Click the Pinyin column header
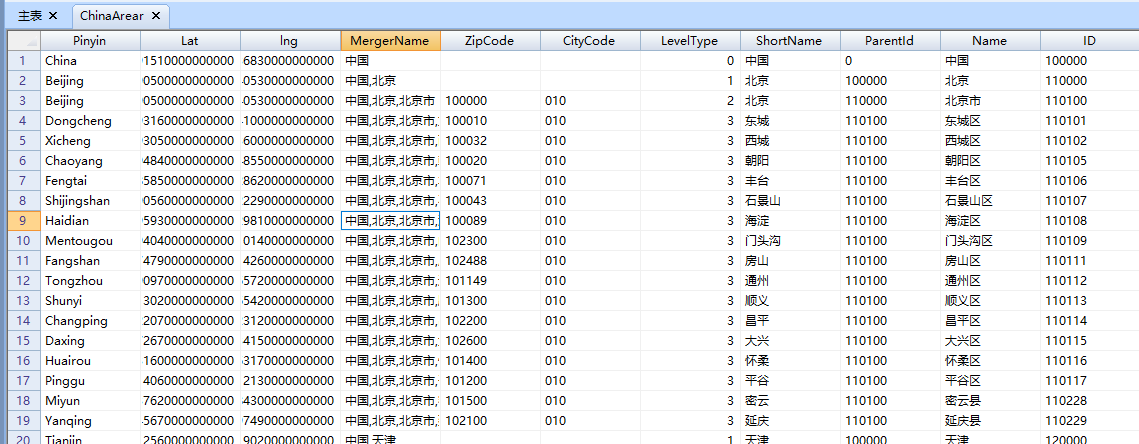1139x444 pixels. (x=90, y=41)
